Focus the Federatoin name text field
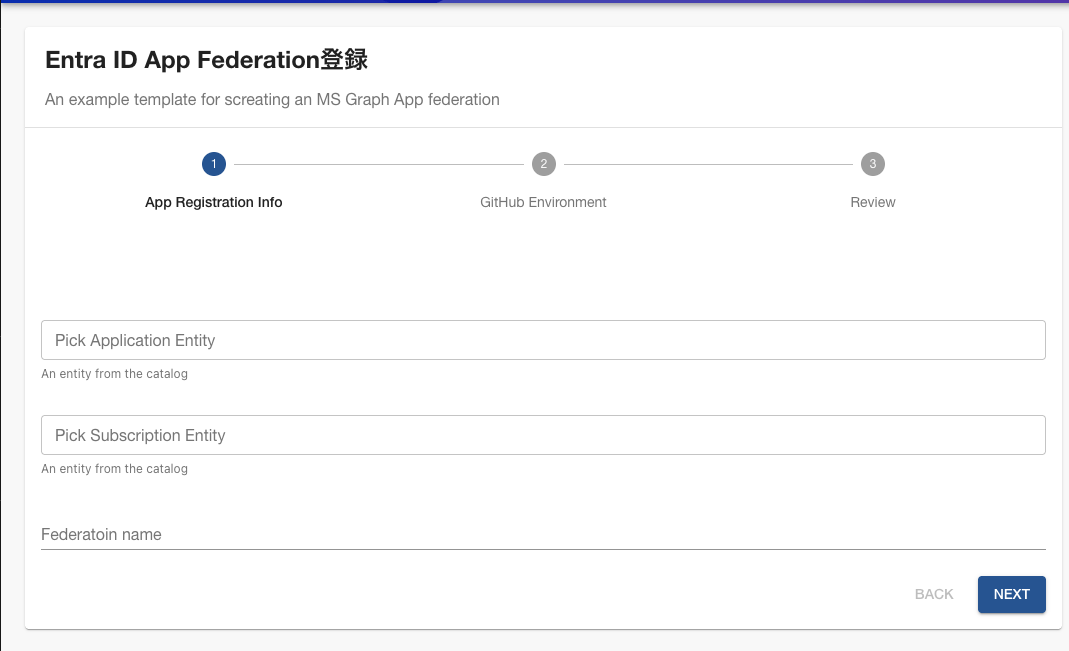This screenshot has height=651, width=1069. click(543, 534)
